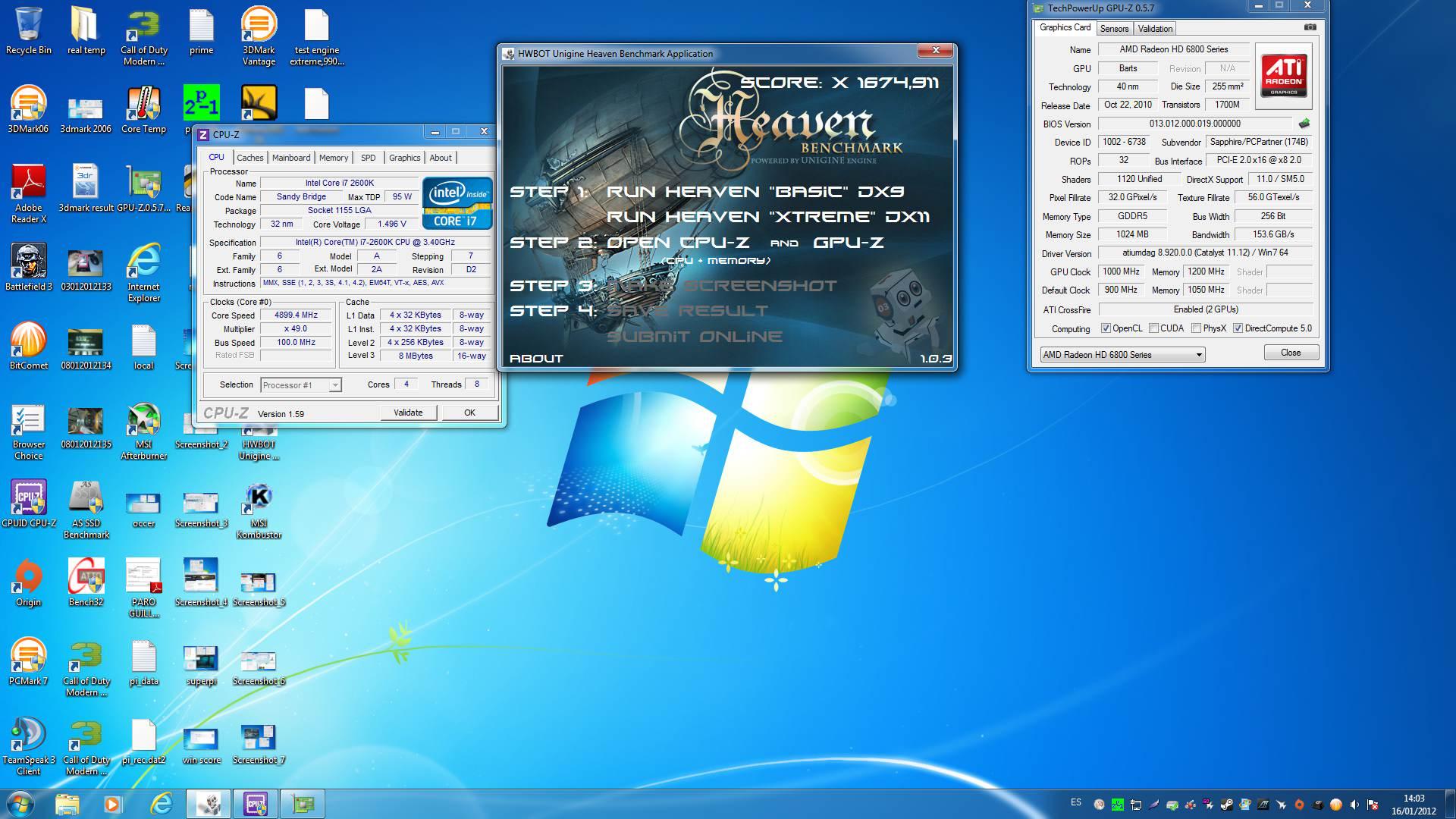Toggle the OpenCL checkbox in GPU-Z
Viewport: 1456px width, 819px height.
[x=1106, y=328]
